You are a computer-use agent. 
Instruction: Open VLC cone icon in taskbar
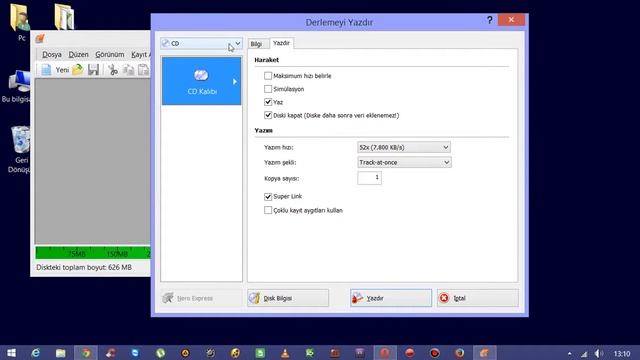(285, 353)
